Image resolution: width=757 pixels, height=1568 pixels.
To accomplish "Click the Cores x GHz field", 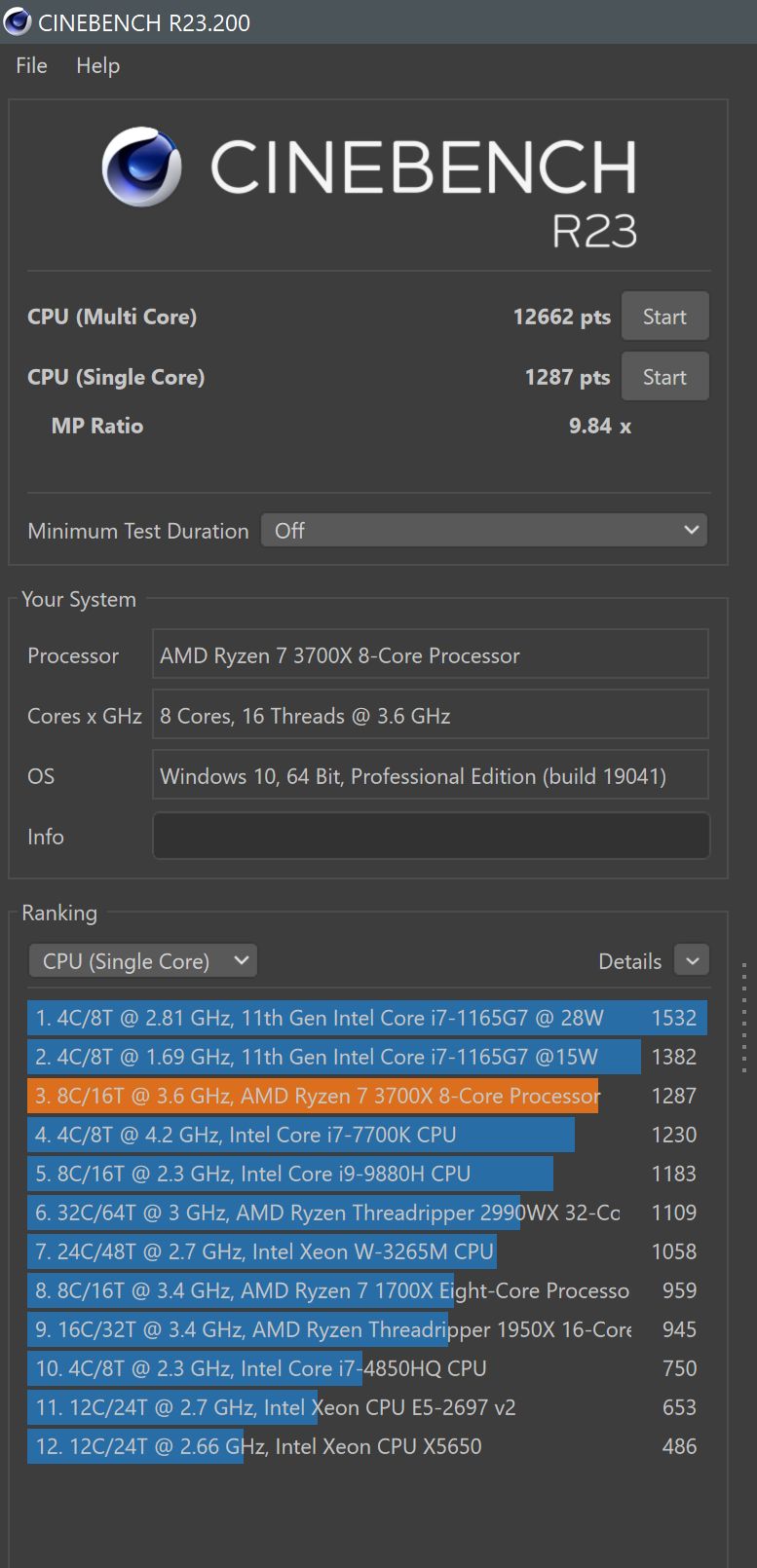I will click(431, 716).
